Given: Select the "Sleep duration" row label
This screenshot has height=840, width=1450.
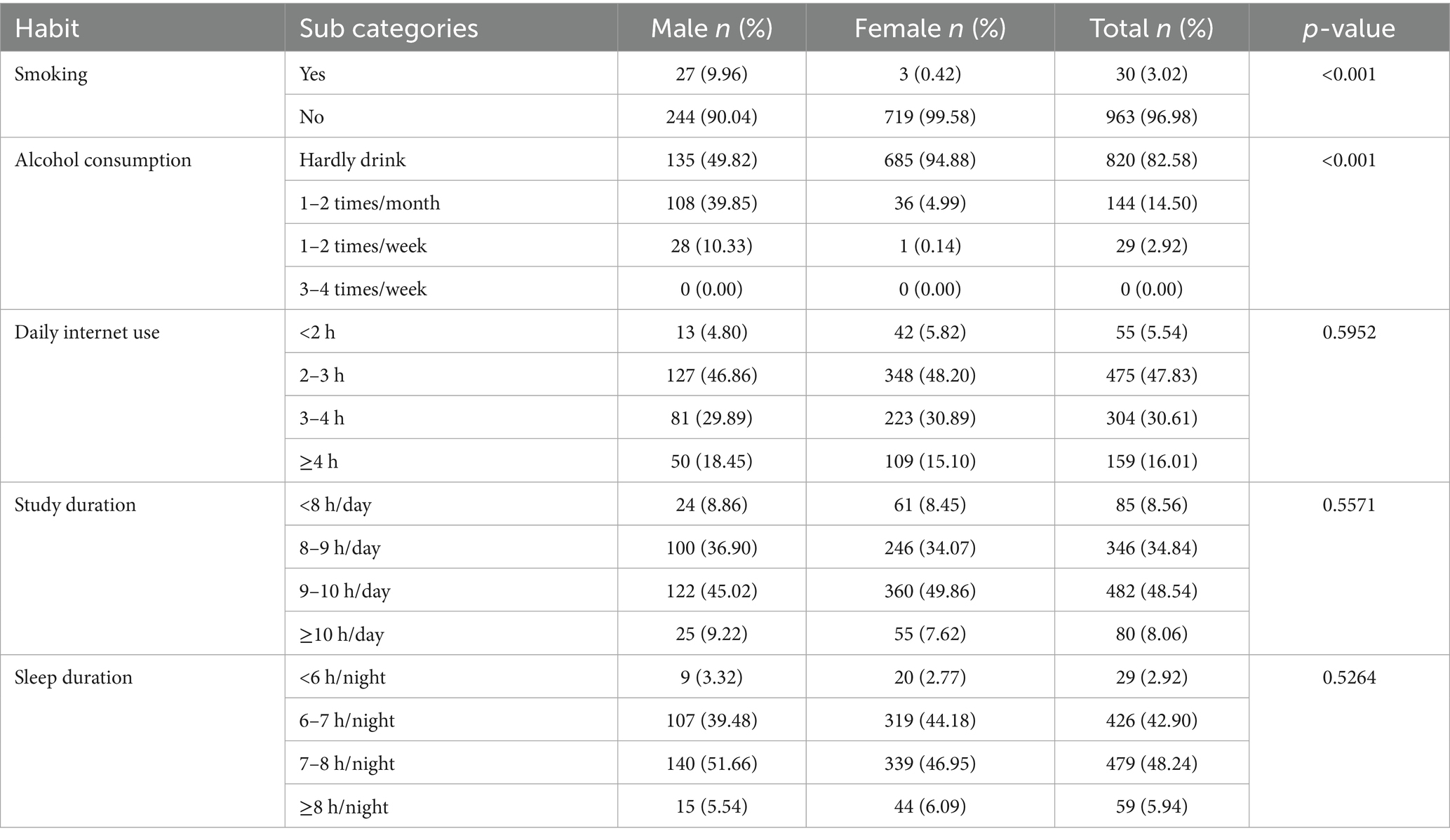Looking at the screenshot, I should (x=74, y=677).
